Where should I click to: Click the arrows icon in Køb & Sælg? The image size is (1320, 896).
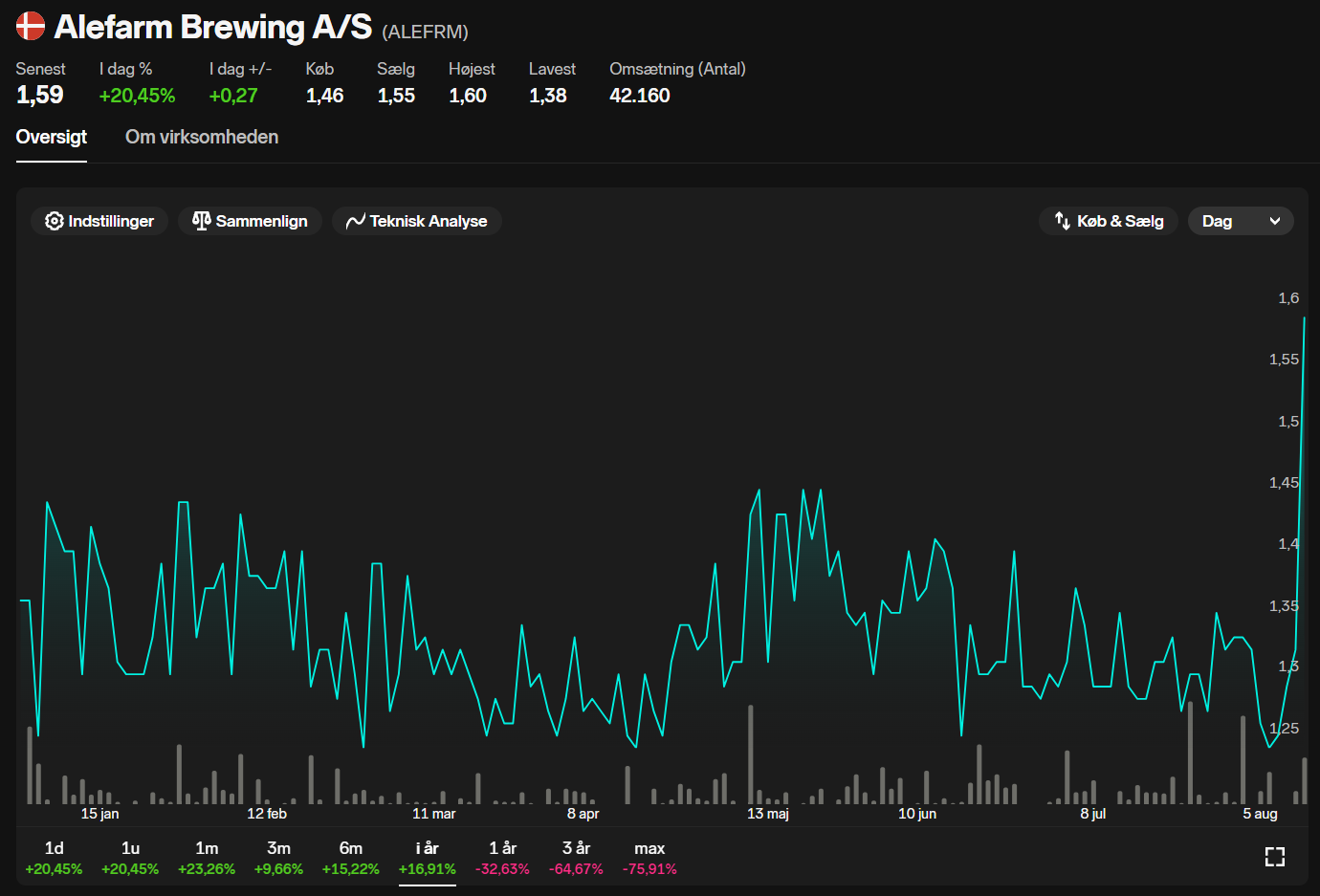(1062, 221)
